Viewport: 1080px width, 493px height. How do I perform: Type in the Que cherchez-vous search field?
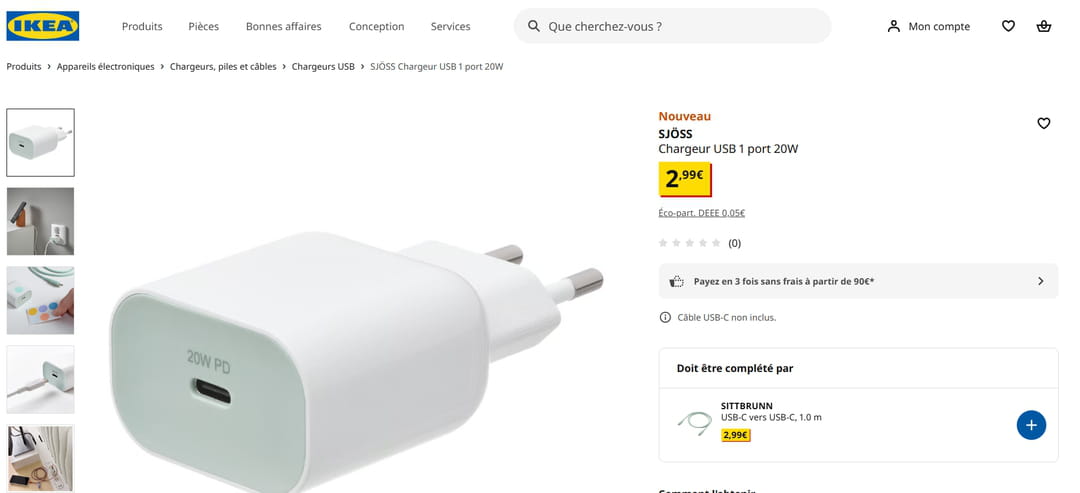680,26
